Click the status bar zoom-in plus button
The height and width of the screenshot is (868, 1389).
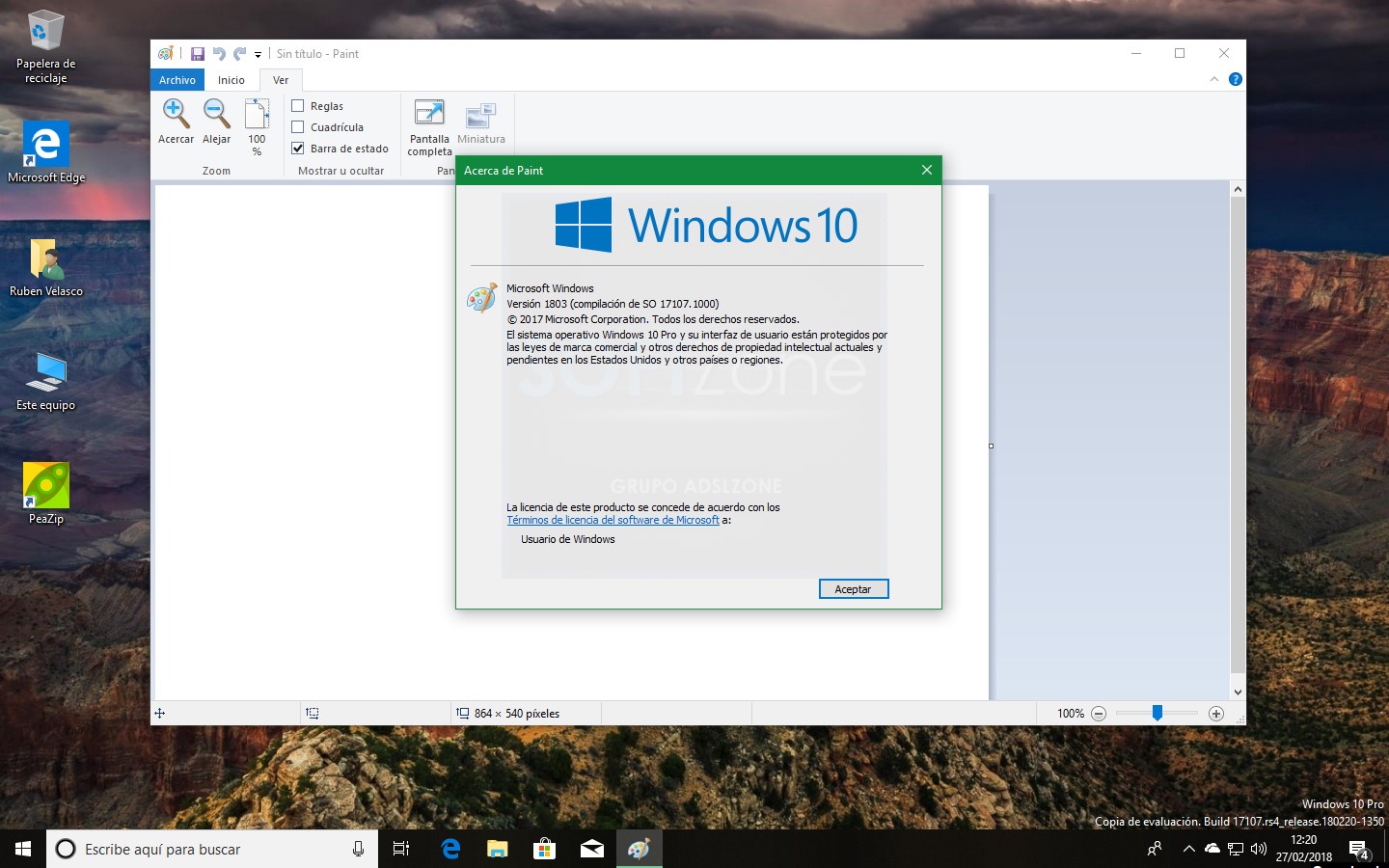1216,714
